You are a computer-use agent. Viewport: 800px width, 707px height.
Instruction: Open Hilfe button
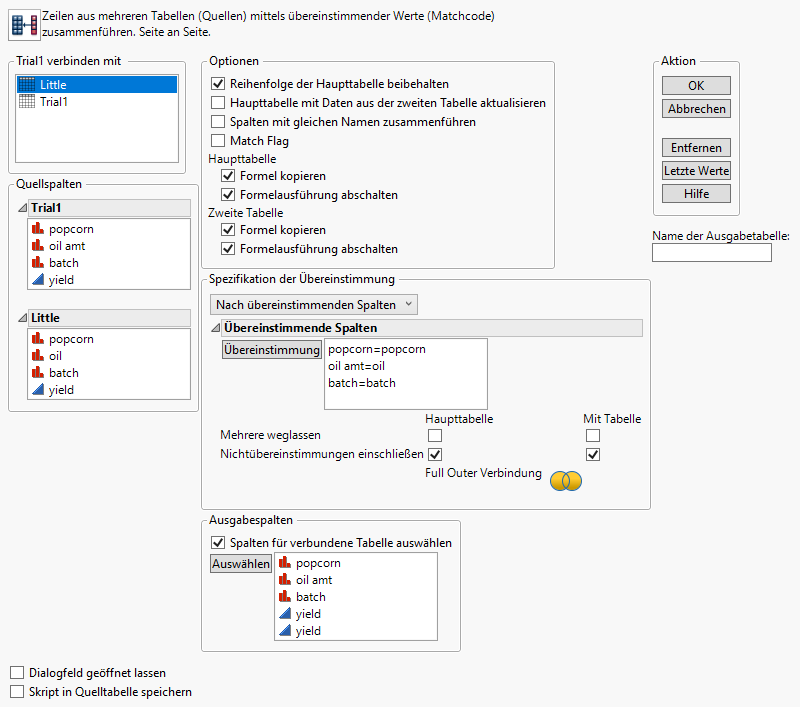point(696,193)
